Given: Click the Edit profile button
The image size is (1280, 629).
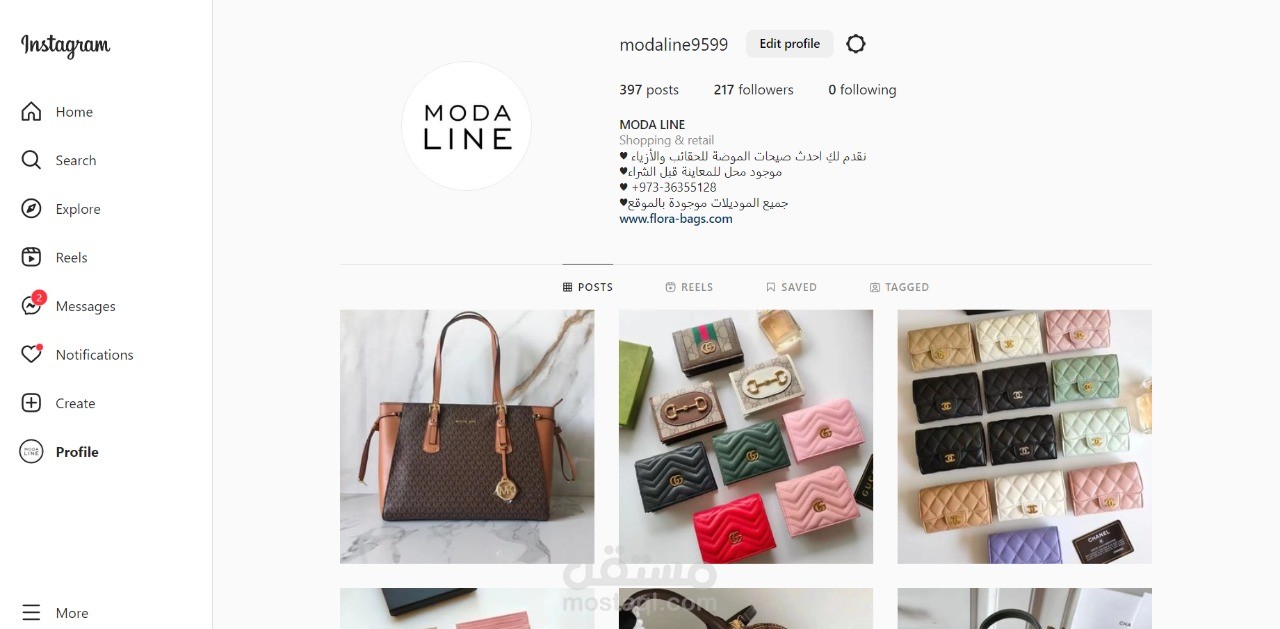Looking at the screenshot, I should pyautogui.click(x=789, y=44).
